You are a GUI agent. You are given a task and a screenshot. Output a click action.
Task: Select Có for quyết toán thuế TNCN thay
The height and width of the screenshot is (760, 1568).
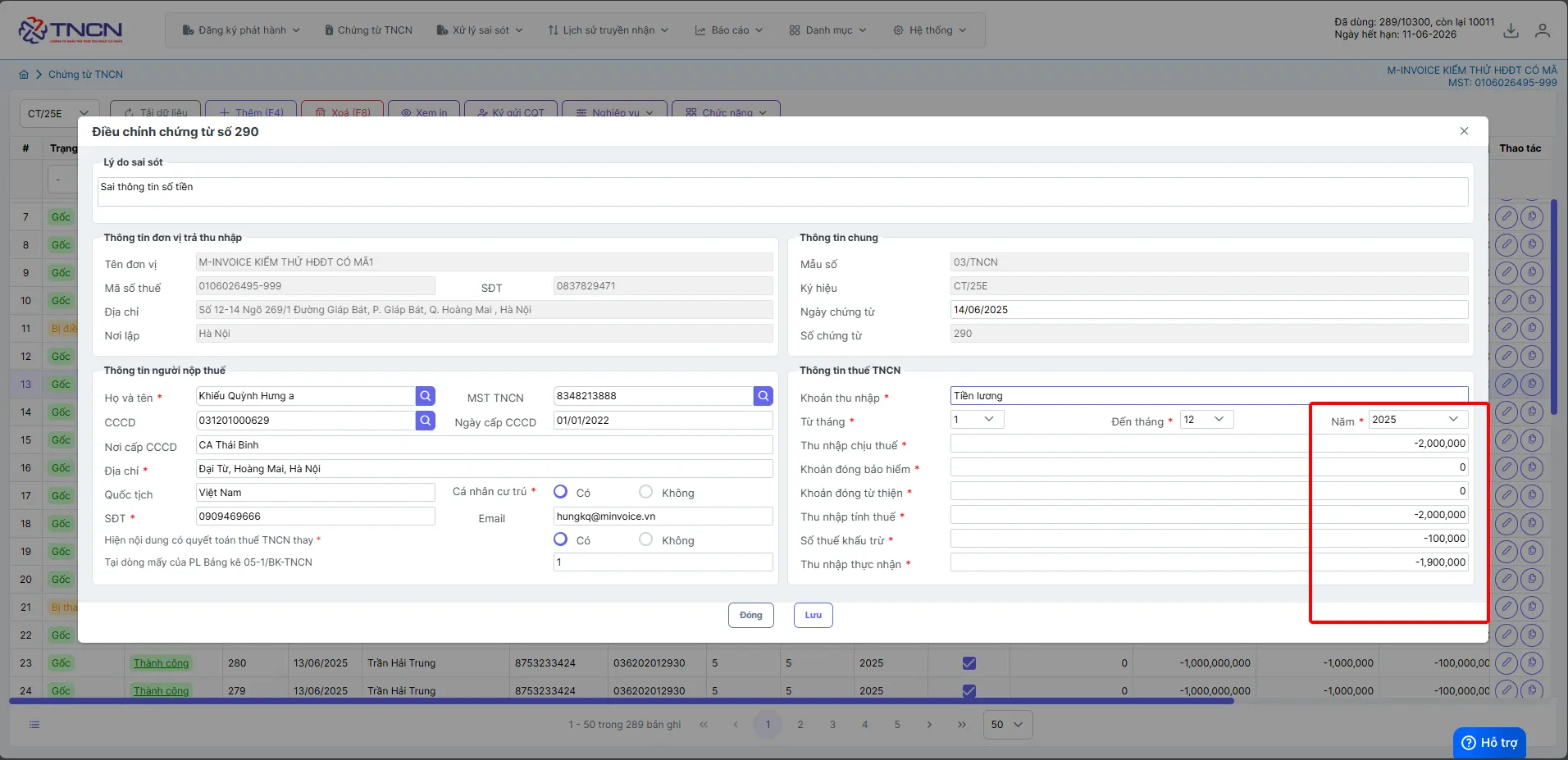pos(561,539)
